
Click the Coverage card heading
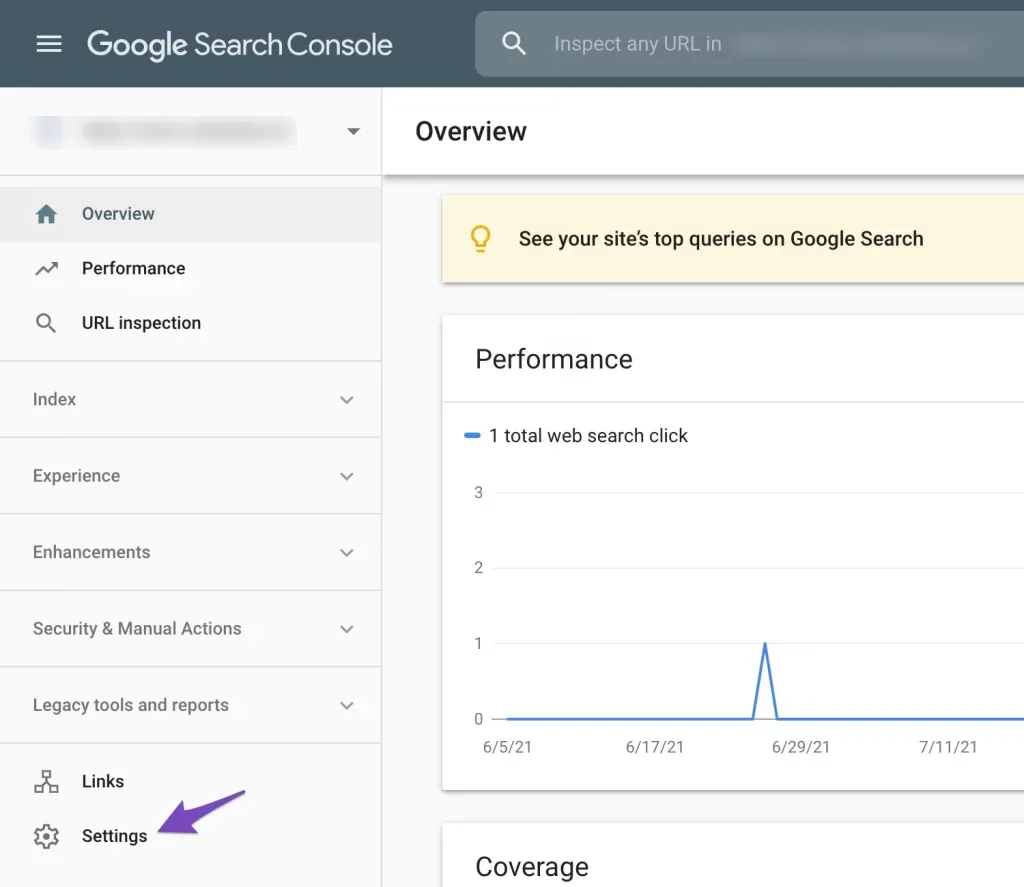click(x=532, y=867)
